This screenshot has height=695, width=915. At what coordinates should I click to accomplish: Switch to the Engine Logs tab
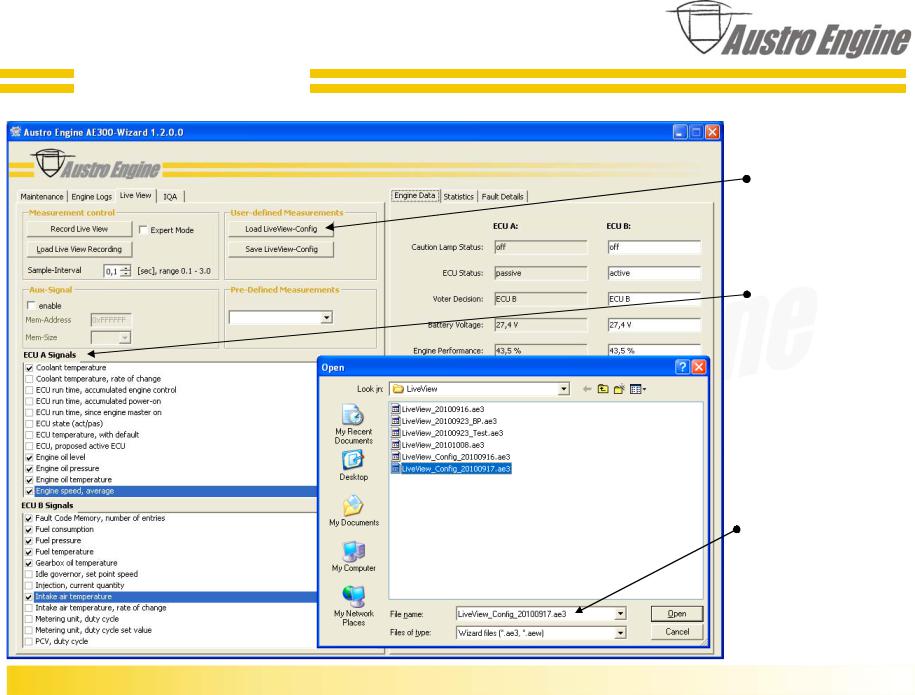click(x=92, y=197)
